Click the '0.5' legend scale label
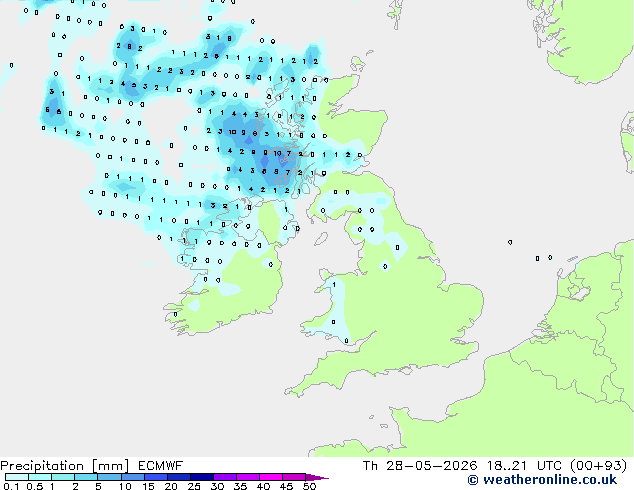 point(35,486)
